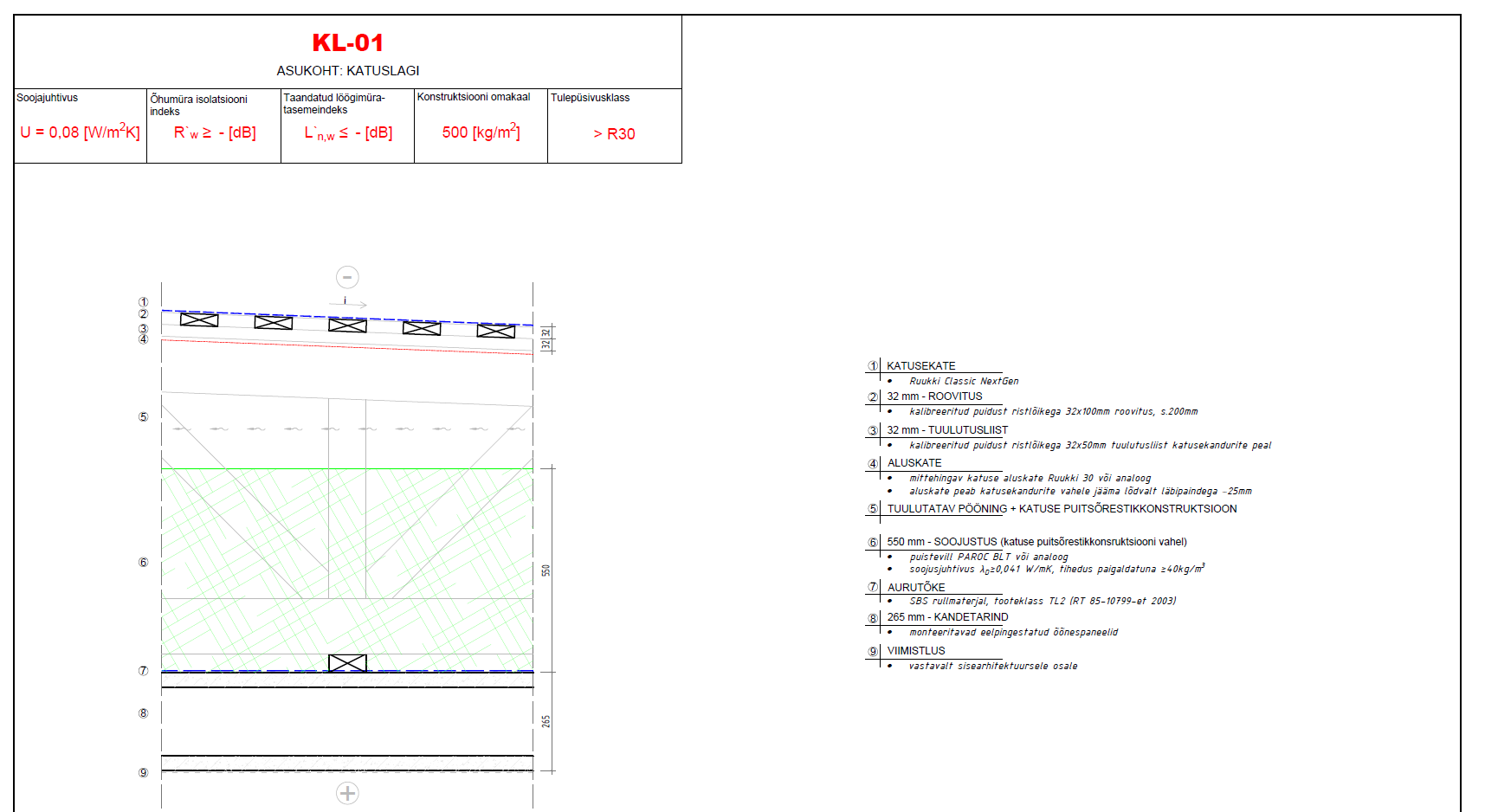Click the 550 dimension label on the section

(x=546, y=570)
